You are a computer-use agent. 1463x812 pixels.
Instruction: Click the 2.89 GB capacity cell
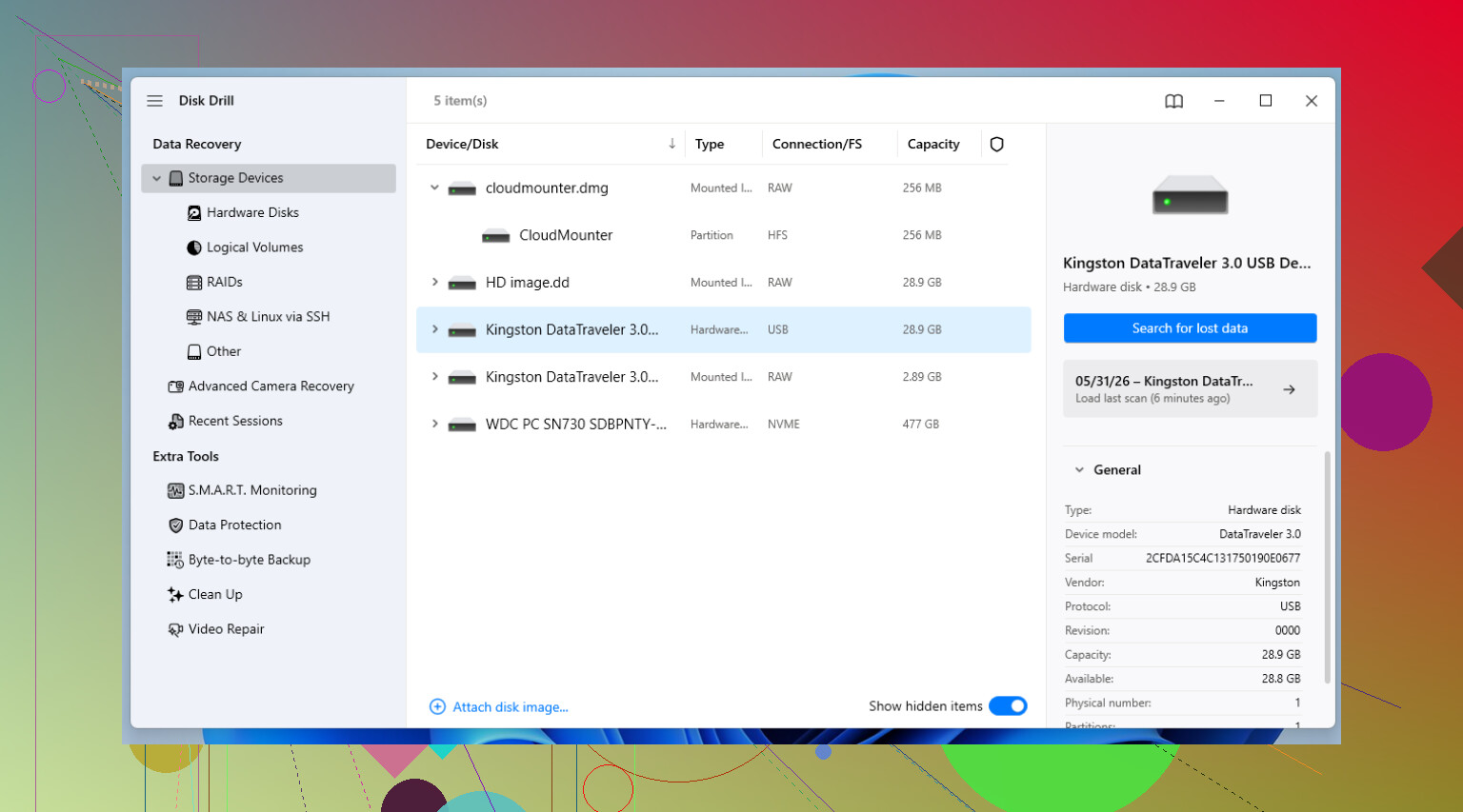922,377
